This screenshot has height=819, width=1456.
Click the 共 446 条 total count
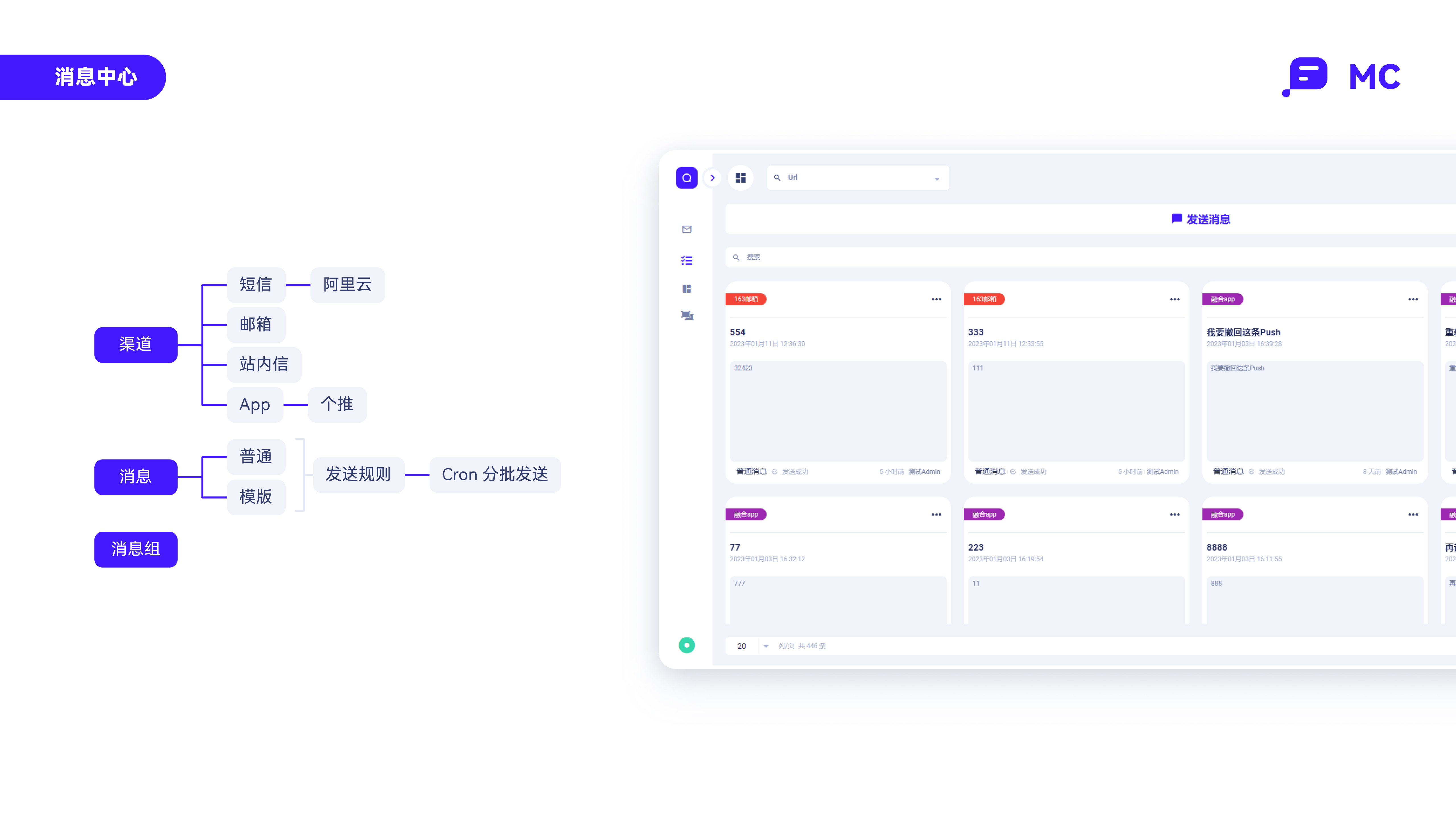812,646
